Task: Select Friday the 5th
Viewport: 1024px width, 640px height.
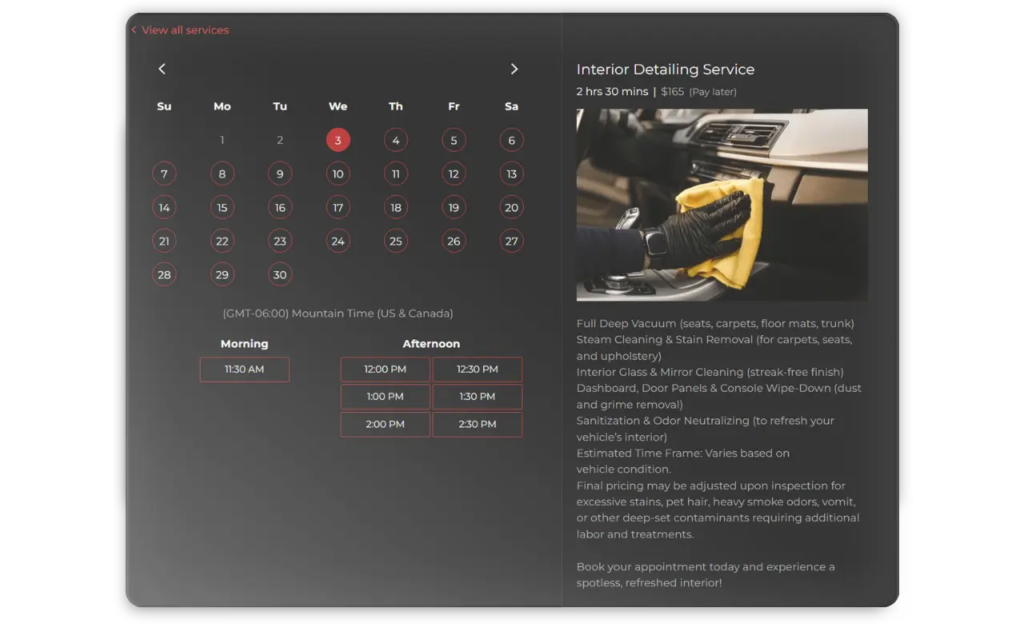Action: click(x=454, y=140)
